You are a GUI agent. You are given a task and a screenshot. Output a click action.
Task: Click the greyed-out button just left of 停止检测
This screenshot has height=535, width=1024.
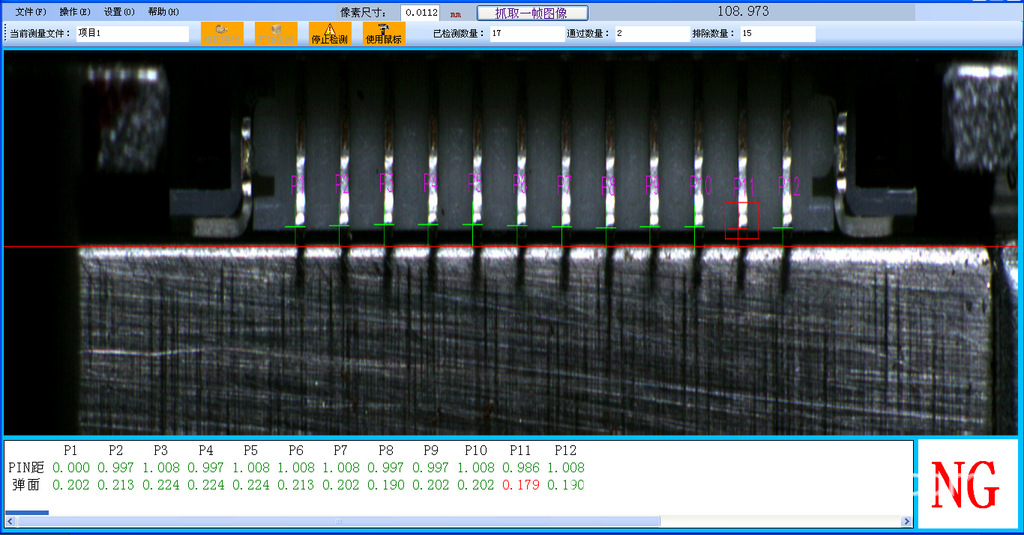tap(276, 34)
